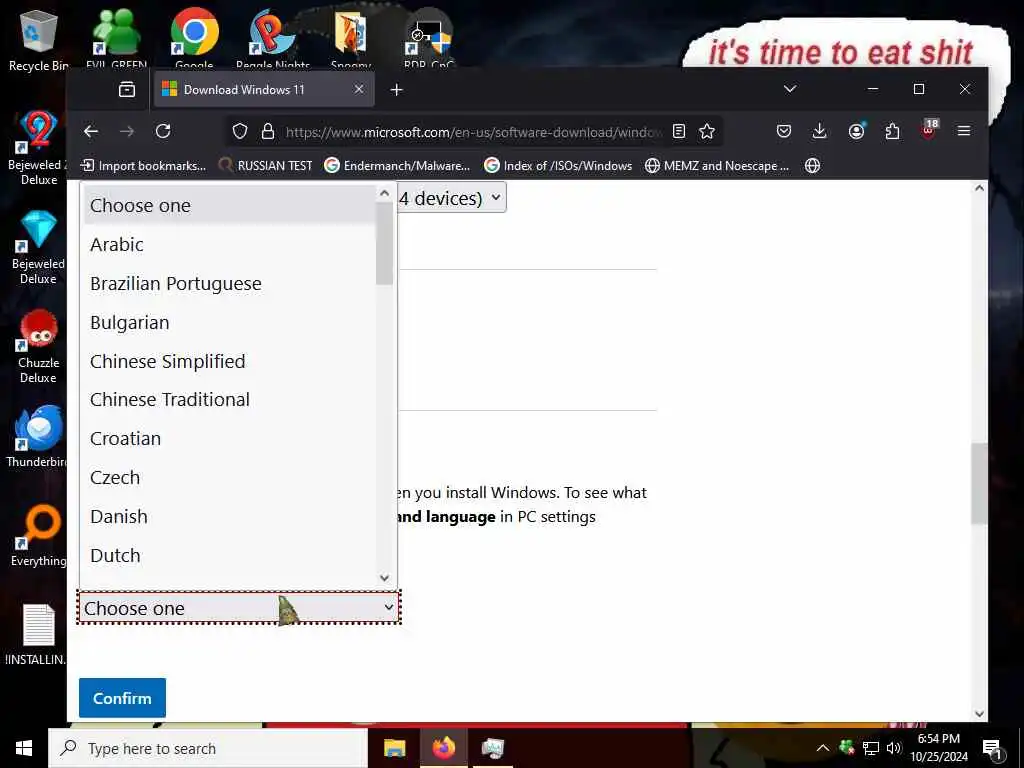The height and width of the screenshot is (768, 1024).
Task: Select Czech language option
Action: point(229,477)
